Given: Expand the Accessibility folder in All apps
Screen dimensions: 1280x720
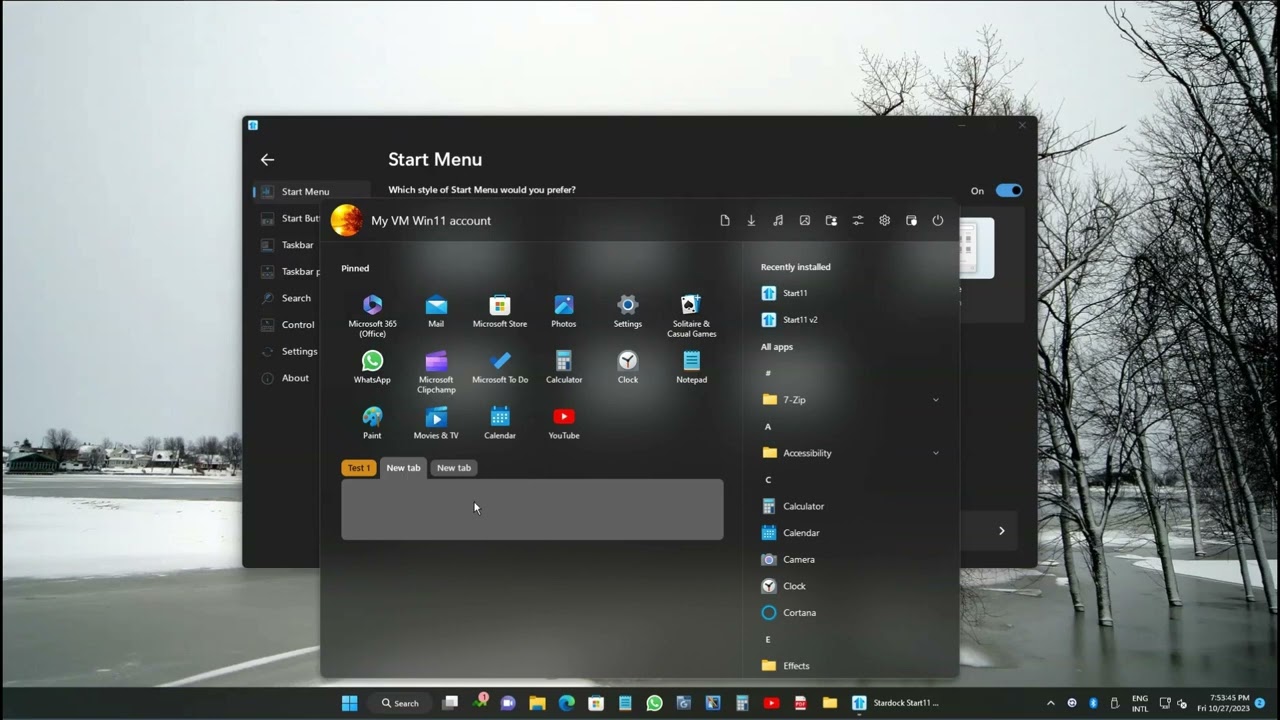Looking at the screenshot, I should coord(850,453).
